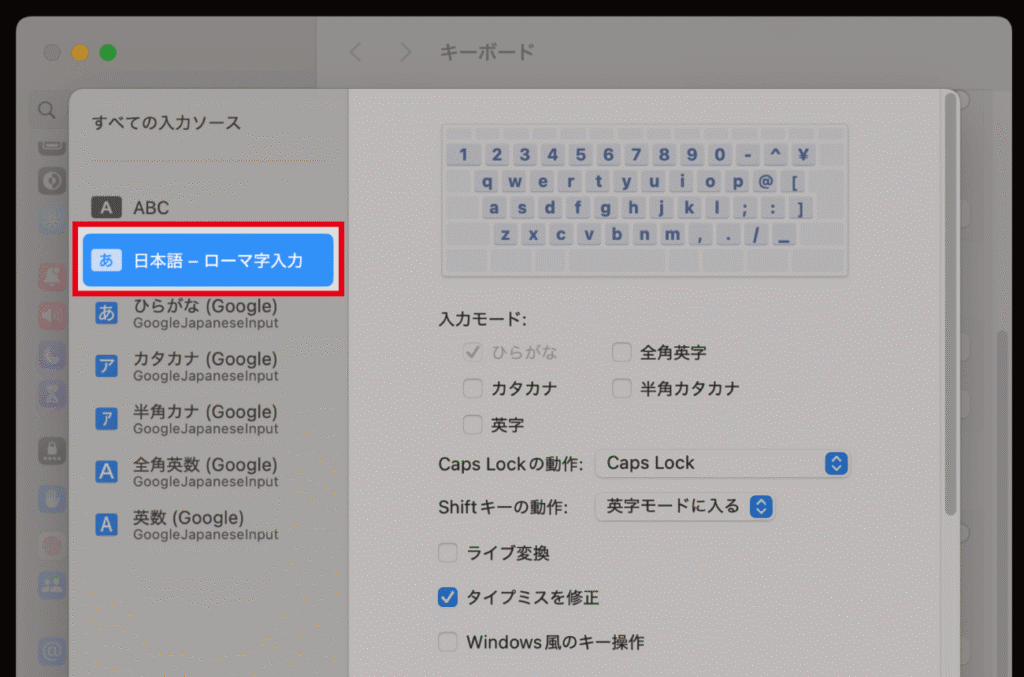
Task: Open Notifications bell icon in sidebar
Action: (x=51, y=277)
